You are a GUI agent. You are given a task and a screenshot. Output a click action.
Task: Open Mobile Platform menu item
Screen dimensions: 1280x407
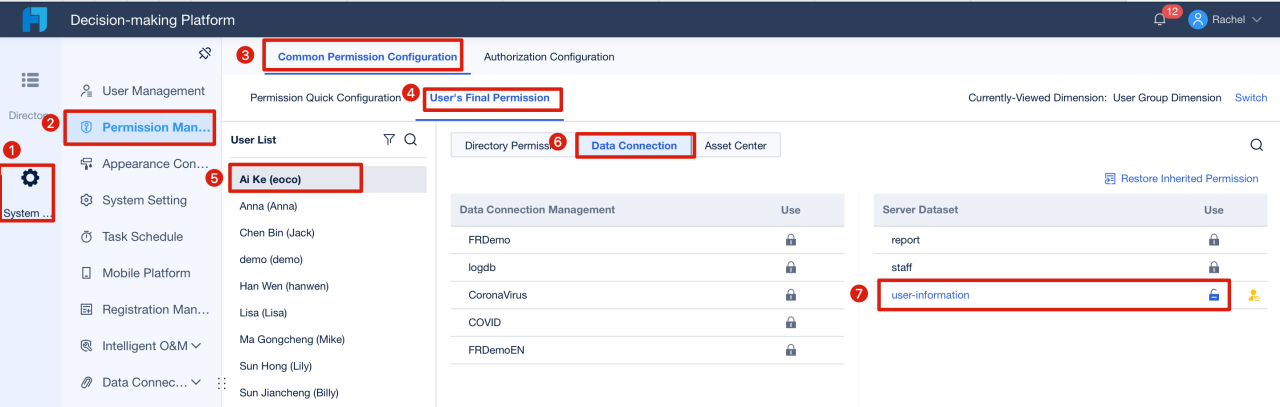pos(146,273)
